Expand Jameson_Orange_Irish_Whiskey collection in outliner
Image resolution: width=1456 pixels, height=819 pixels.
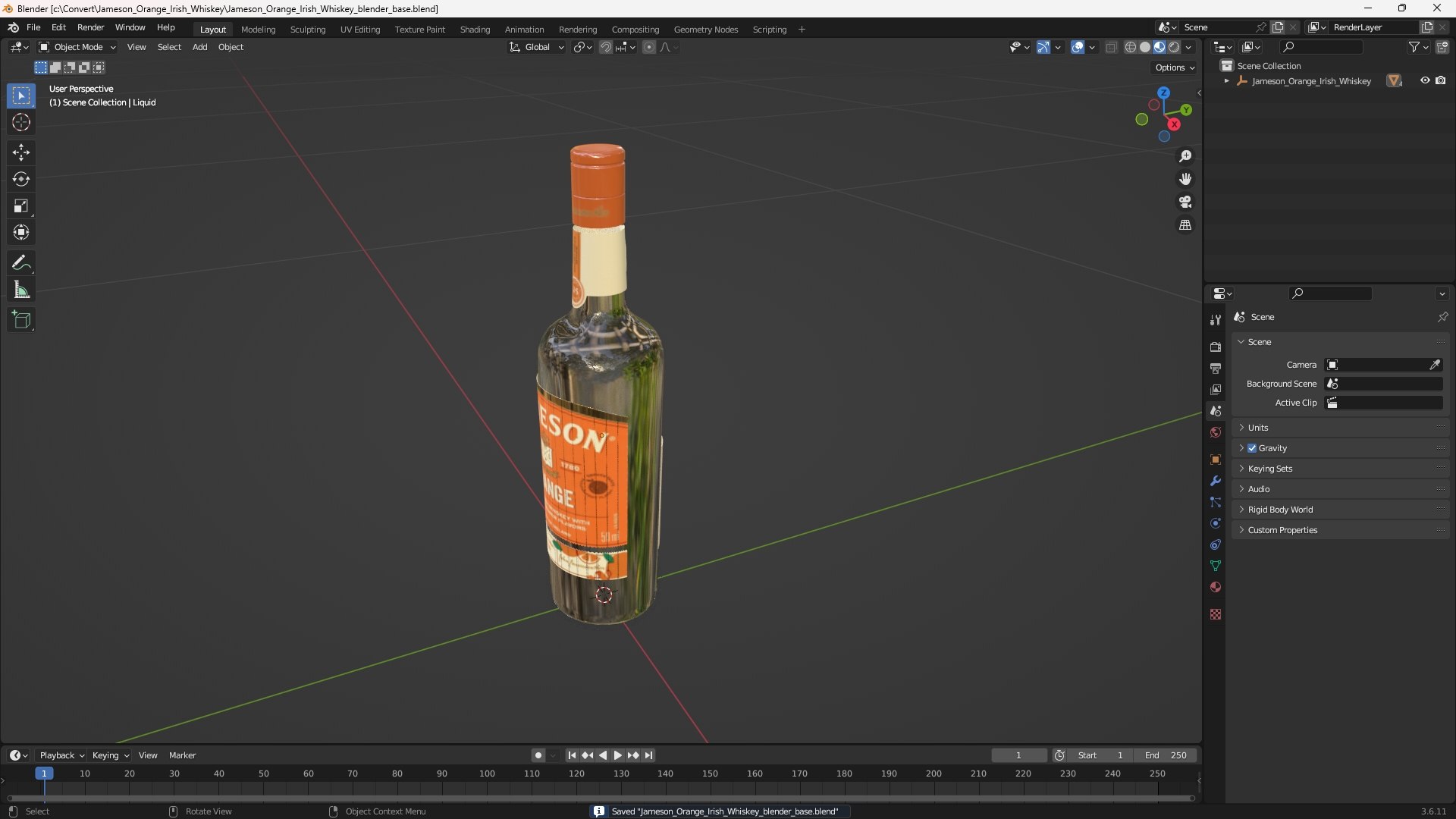click(x=1226, y=80)
